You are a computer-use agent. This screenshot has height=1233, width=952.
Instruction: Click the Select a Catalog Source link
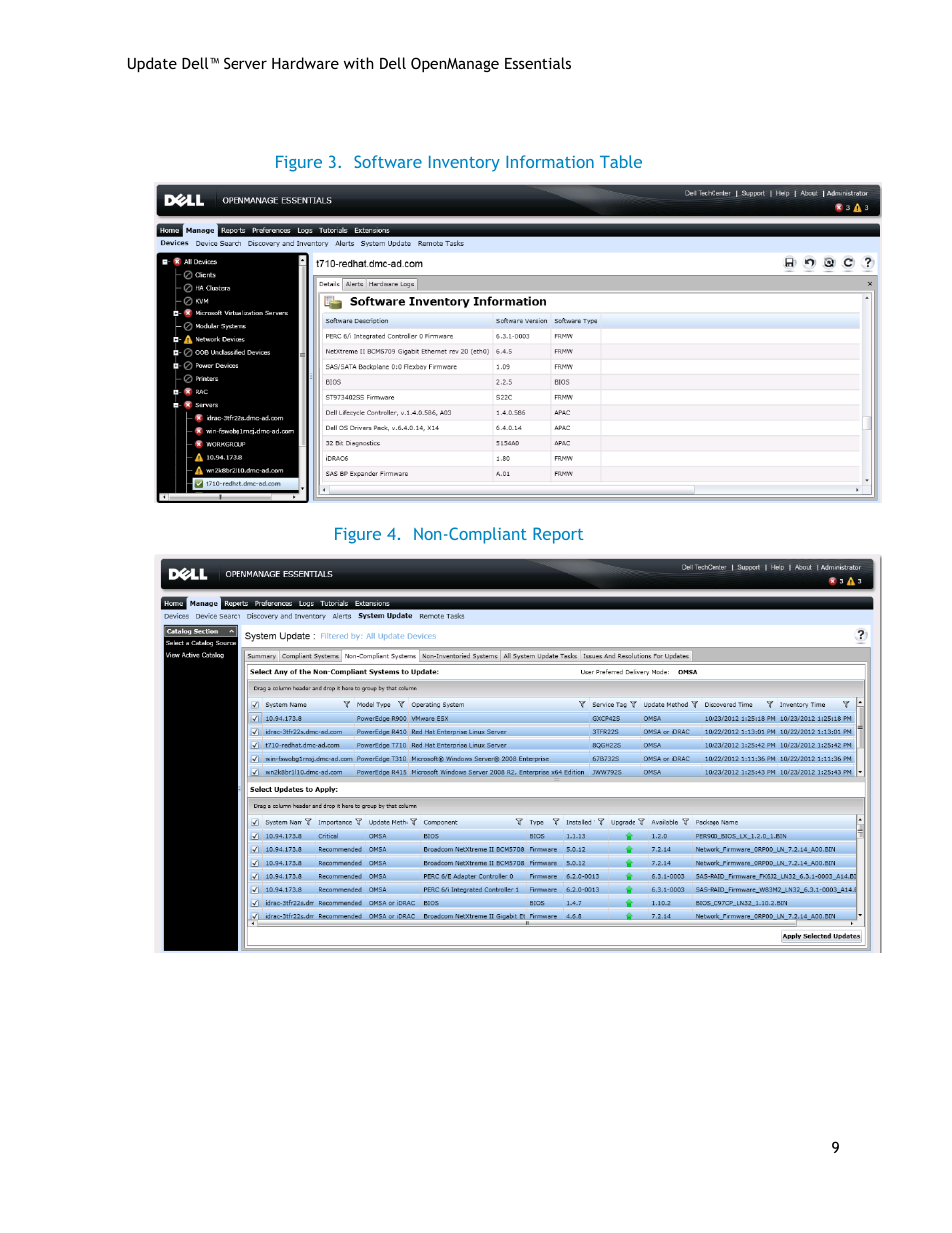coord(201,643)
